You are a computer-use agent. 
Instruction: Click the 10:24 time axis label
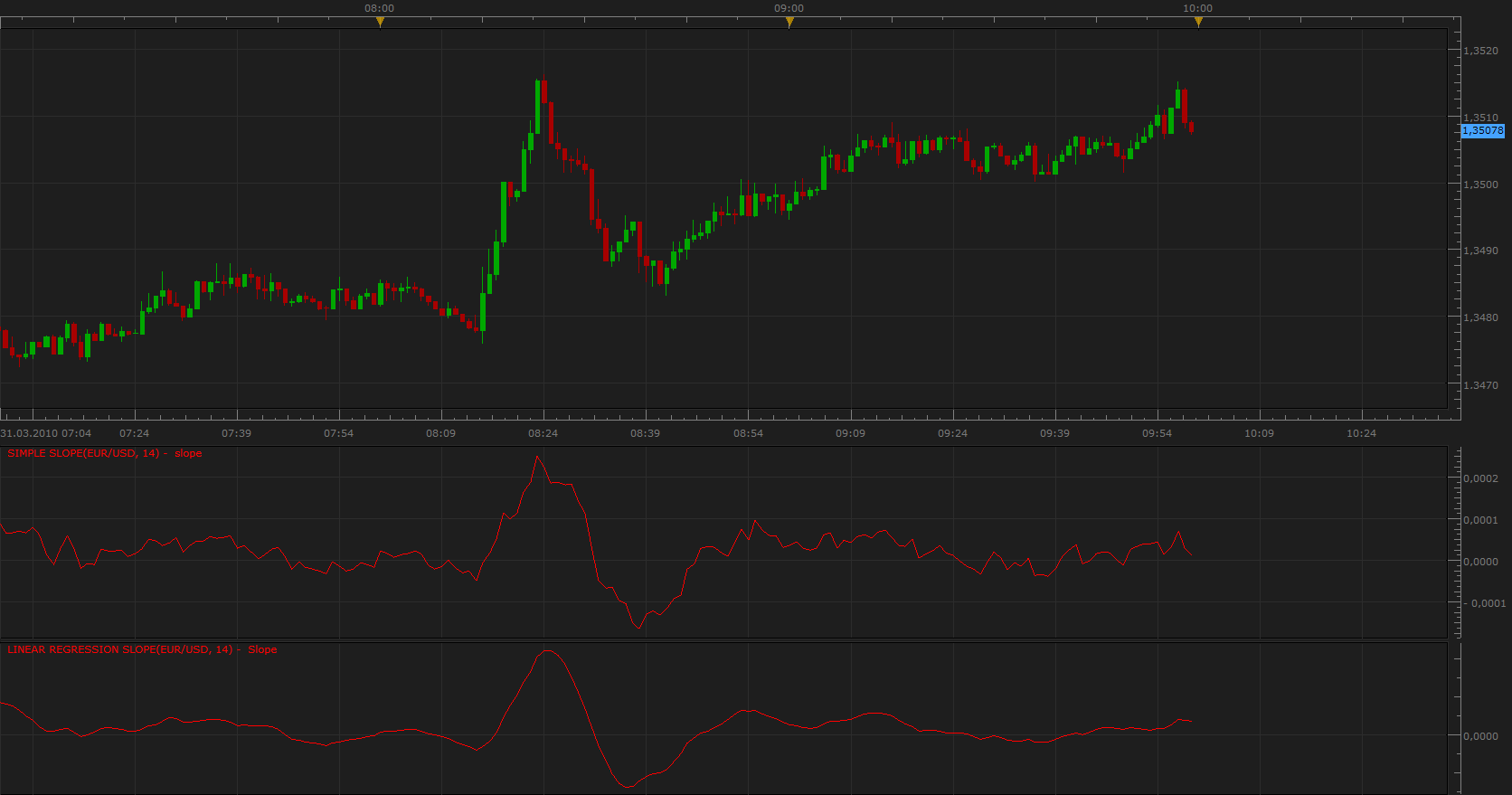click(x=1361, y=433)
